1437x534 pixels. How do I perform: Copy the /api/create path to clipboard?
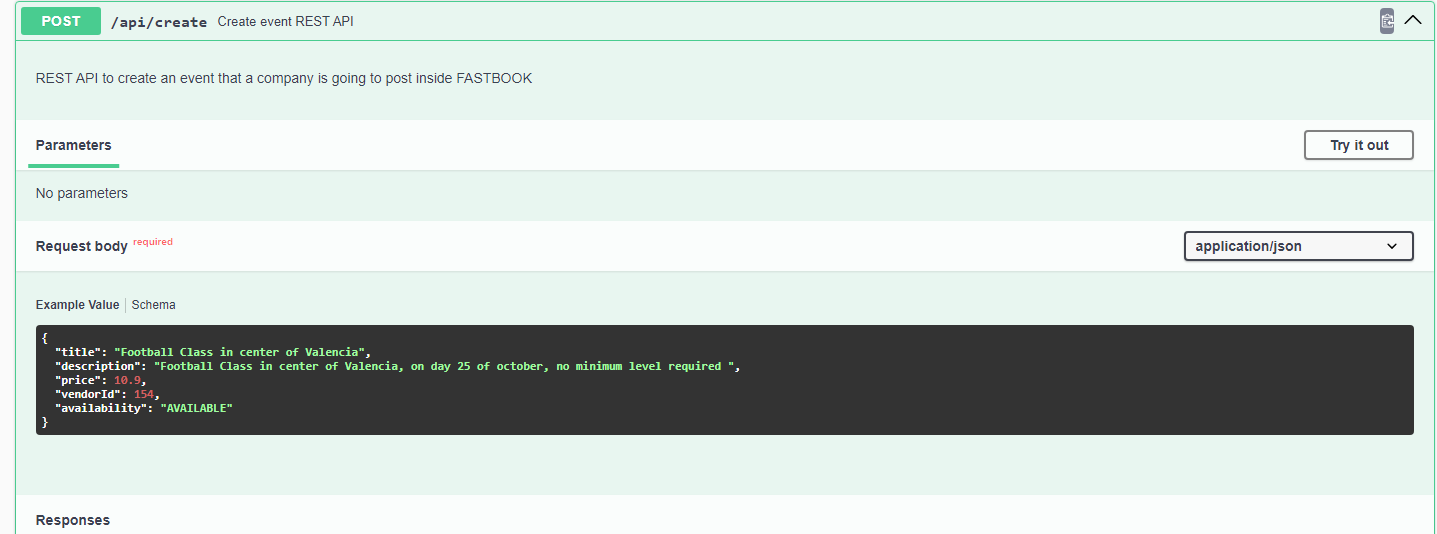point(1386,21)
